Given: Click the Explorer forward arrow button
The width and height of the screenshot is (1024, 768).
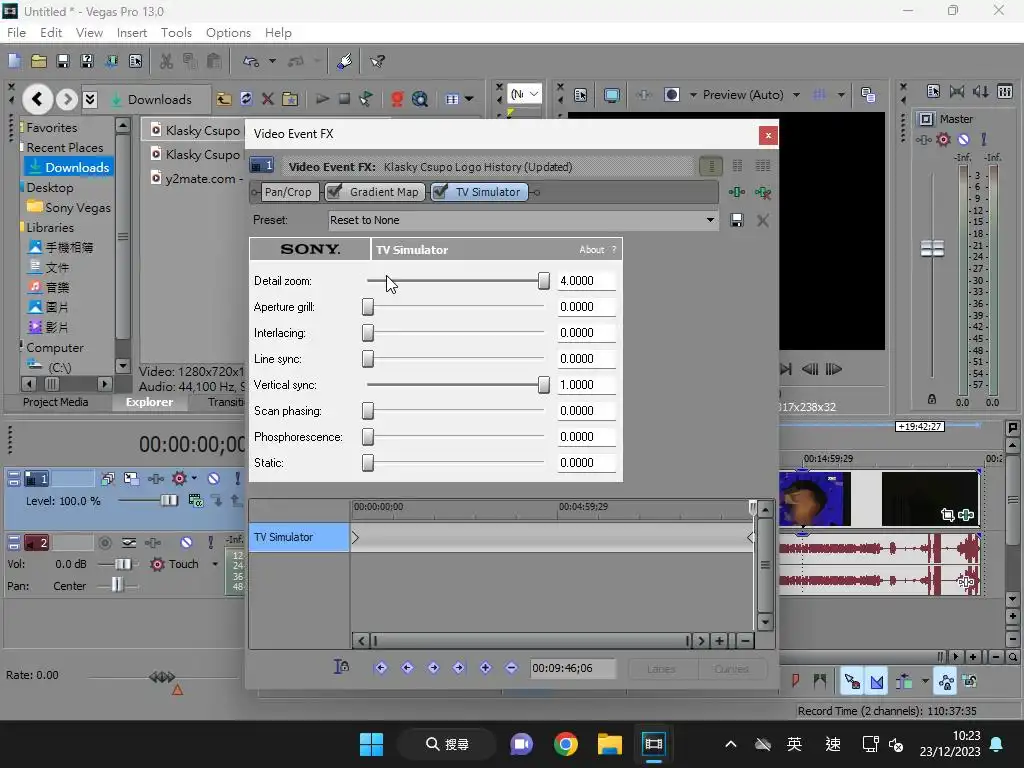Looking at the screenshot, I should 66,99.
